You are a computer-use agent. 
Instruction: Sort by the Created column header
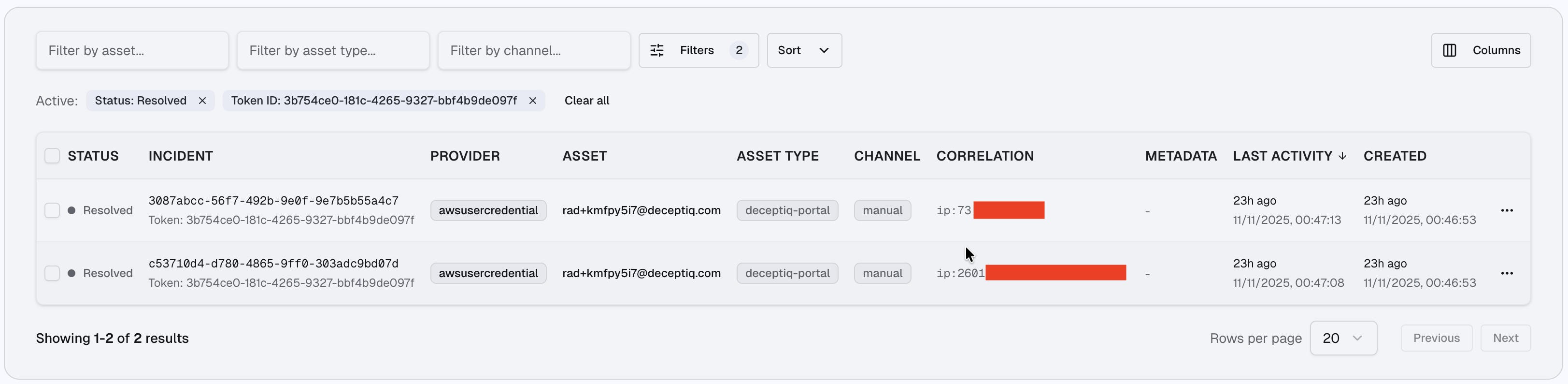point(1395,156)
